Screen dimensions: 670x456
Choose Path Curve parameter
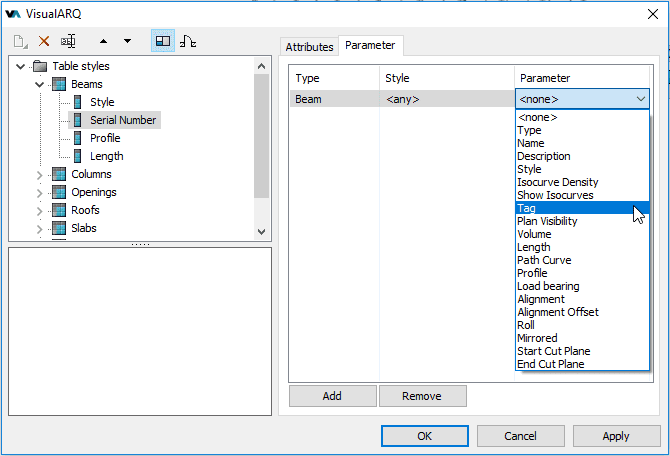click(582, 260)
